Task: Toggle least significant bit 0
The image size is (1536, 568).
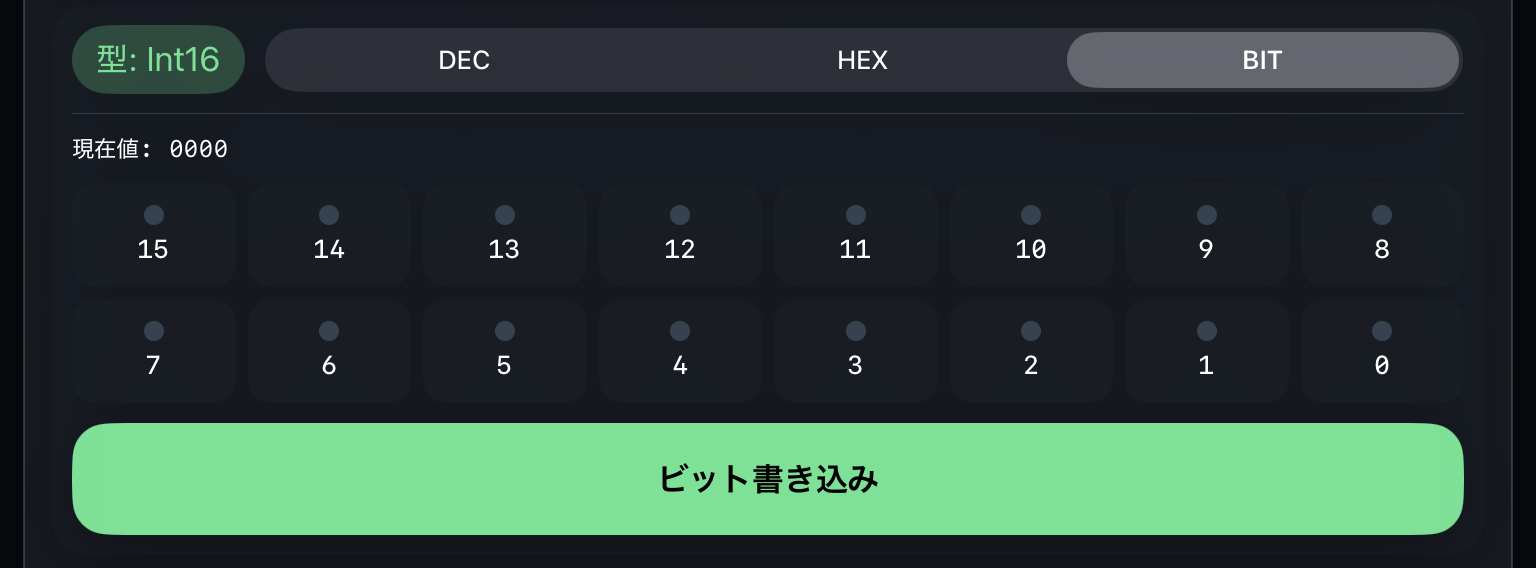Action: coord(1382,351)
